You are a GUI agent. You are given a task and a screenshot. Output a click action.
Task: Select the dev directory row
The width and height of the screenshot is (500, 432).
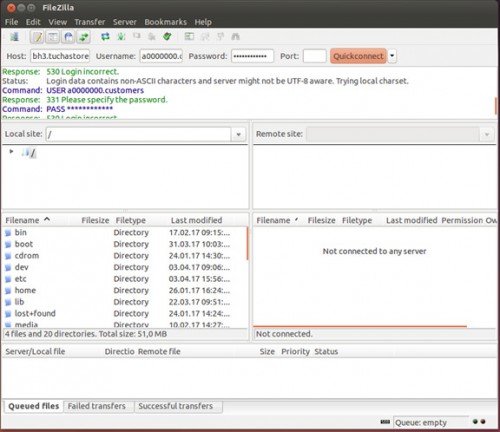click(x=125, y=267)
